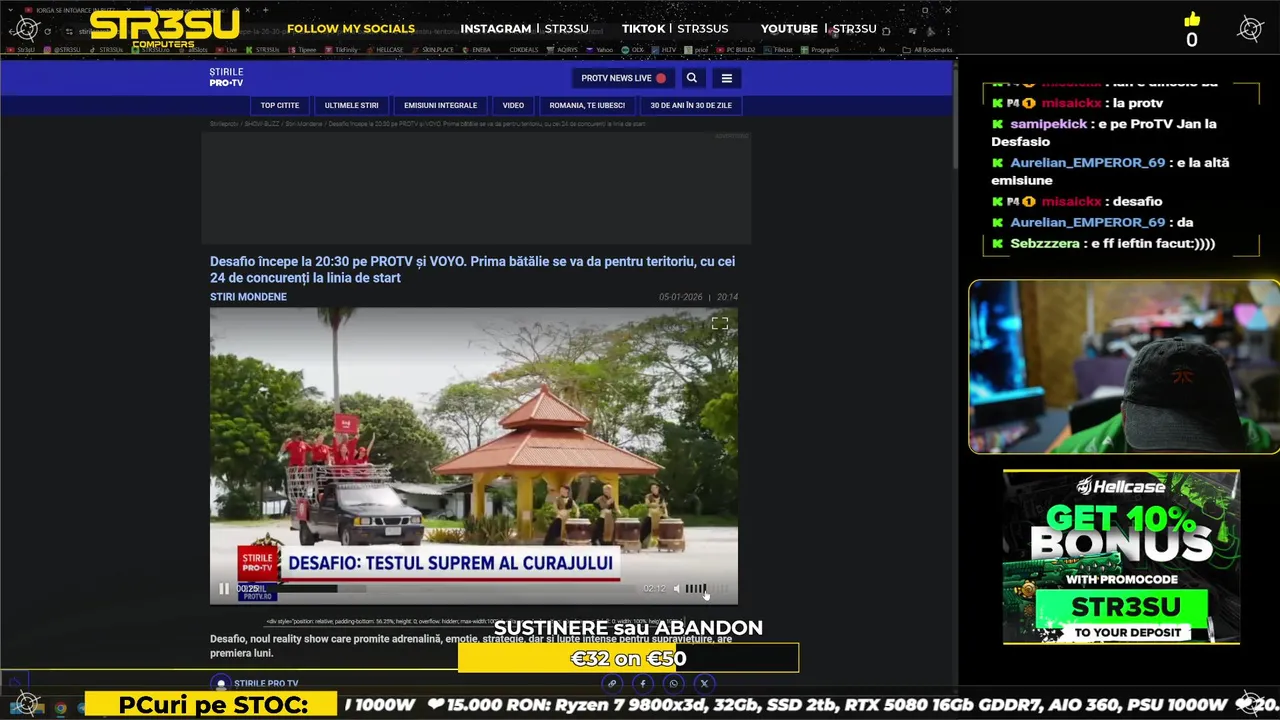This screenshot has width=1280, height=720.
Task: Open the STIRI MONDENE category link
Action: click(248, 297)
